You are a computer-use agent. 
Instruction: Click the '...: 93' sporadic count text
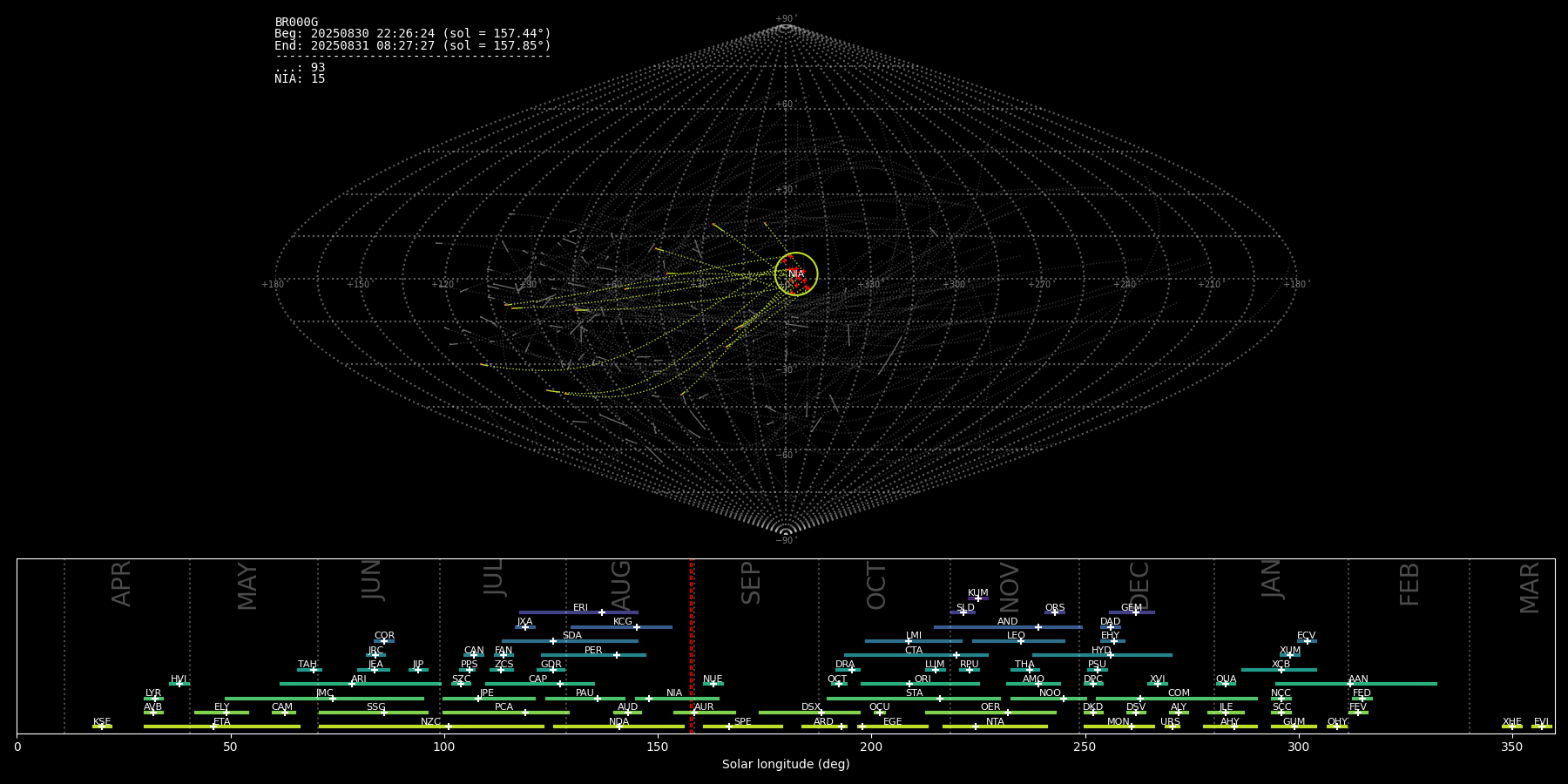300,68
